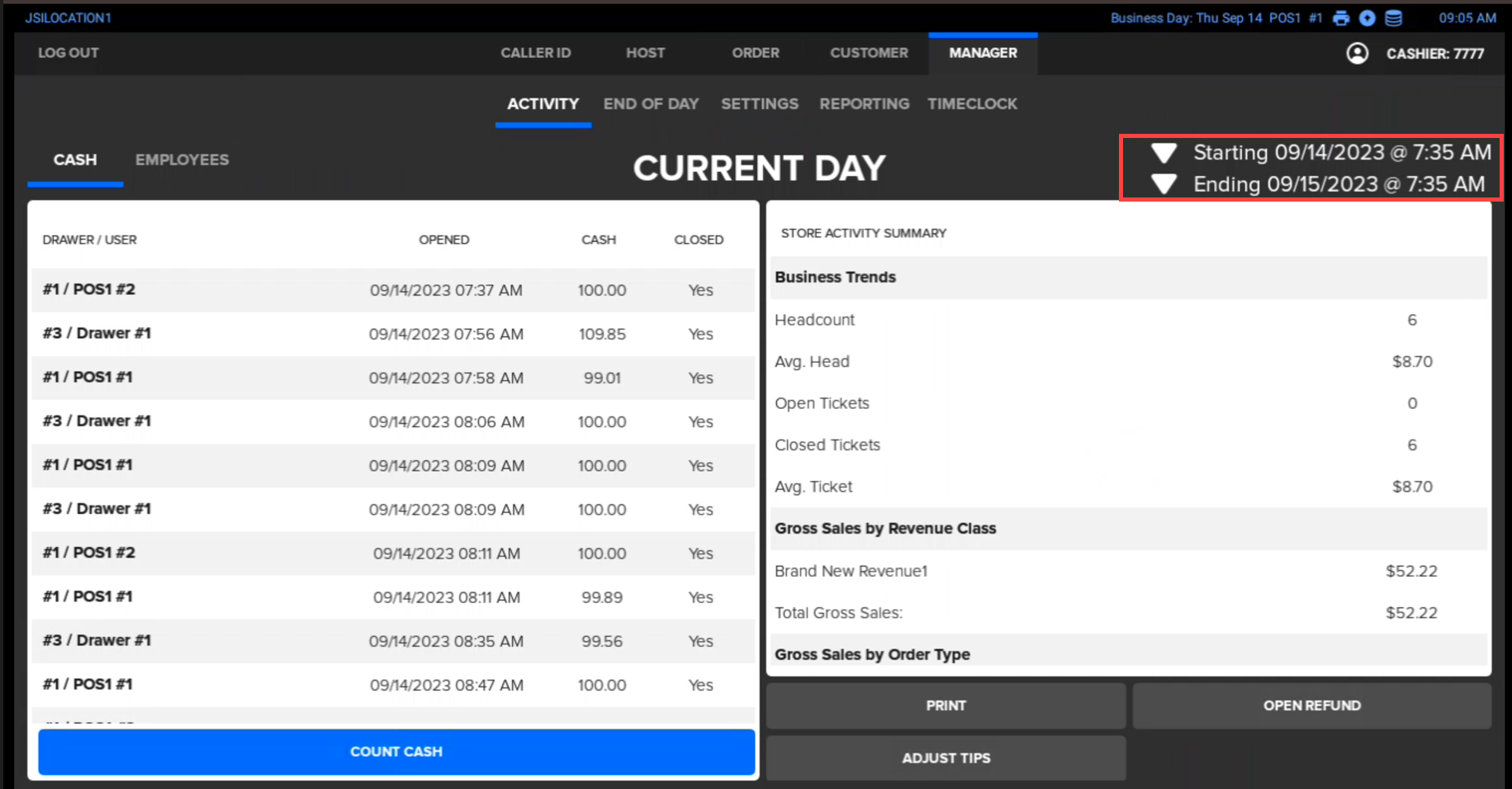Go to the Reporting tab
Image resolution: width=1512 pixels, height=789 pixels.
click(x=864, y=104)
